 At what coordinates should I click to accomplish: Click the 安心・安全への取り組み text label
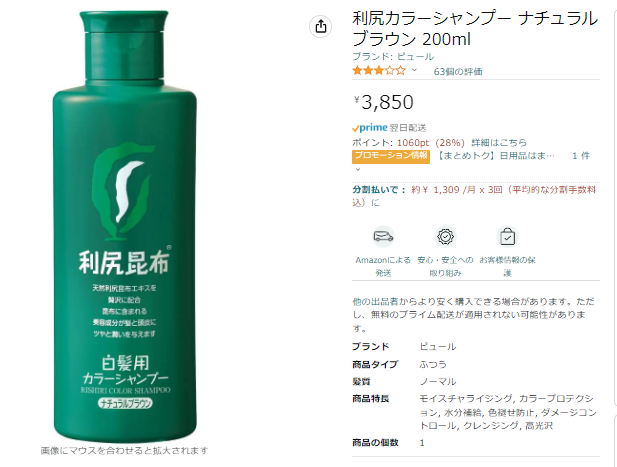[445, 266]
